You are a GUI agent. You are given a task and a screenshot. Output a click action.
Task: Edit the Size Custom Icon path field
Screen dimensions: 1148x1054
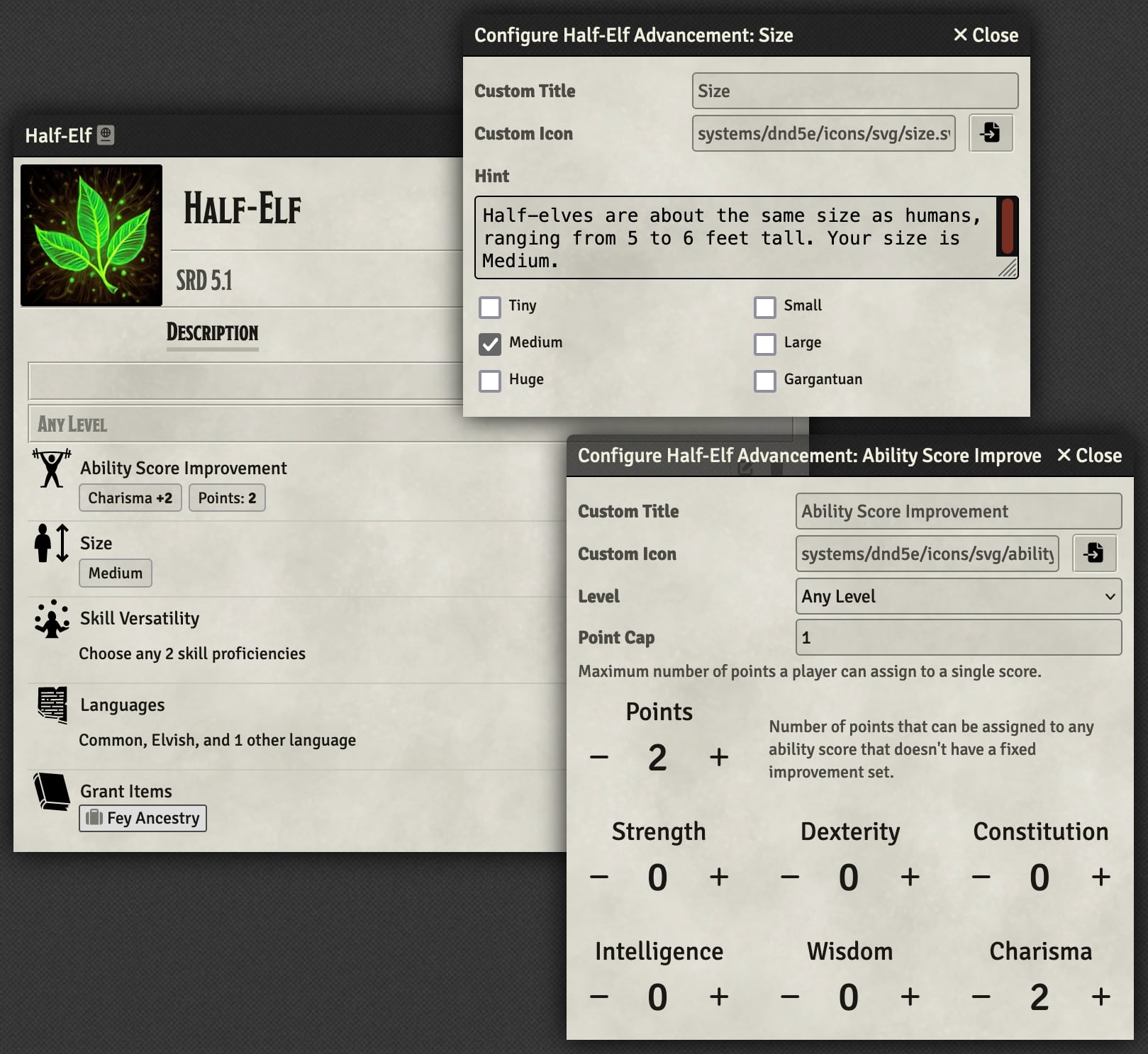click(x=824, y=133)
